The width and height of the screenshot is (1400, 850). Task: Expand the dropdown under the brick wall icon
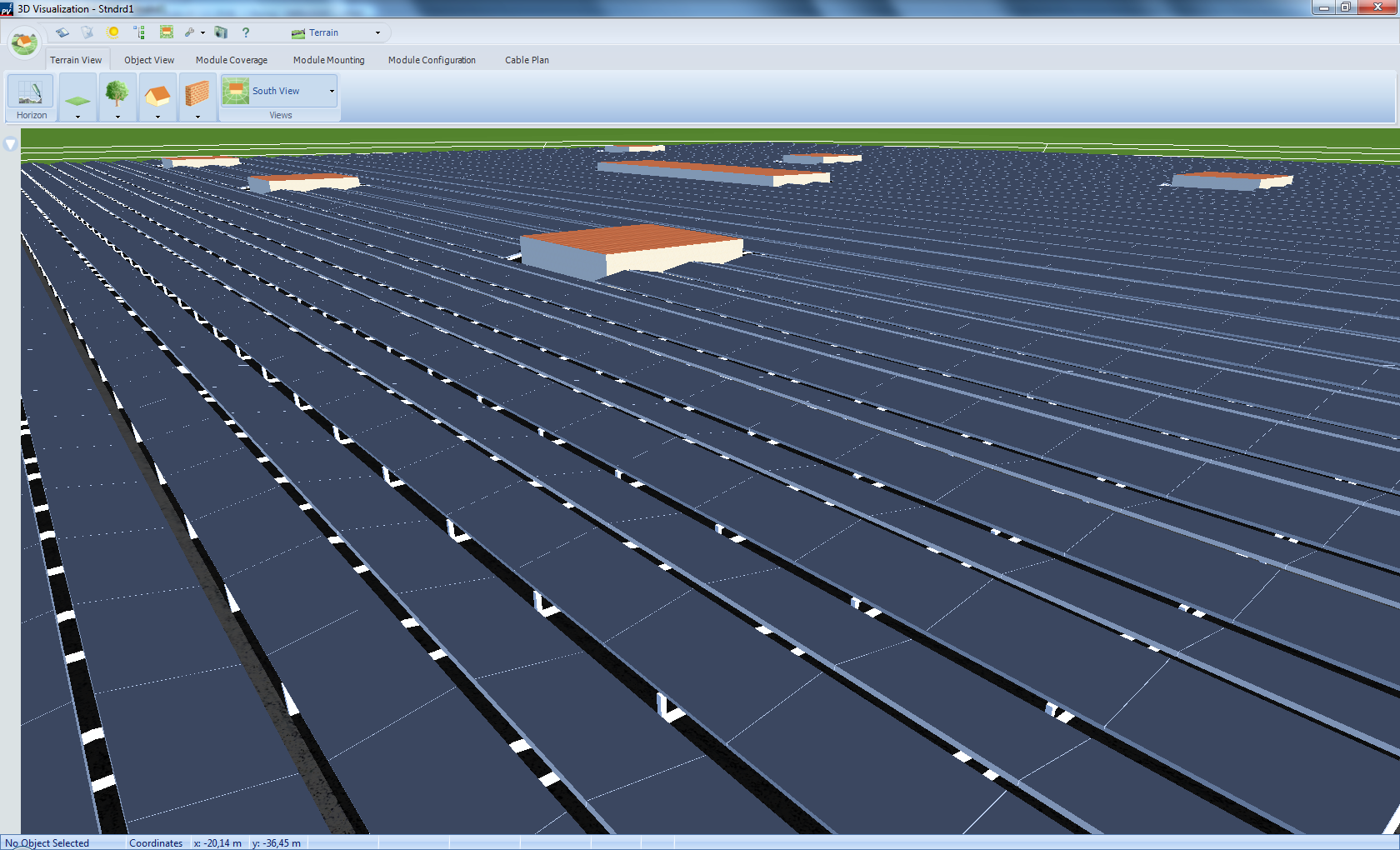197,117
